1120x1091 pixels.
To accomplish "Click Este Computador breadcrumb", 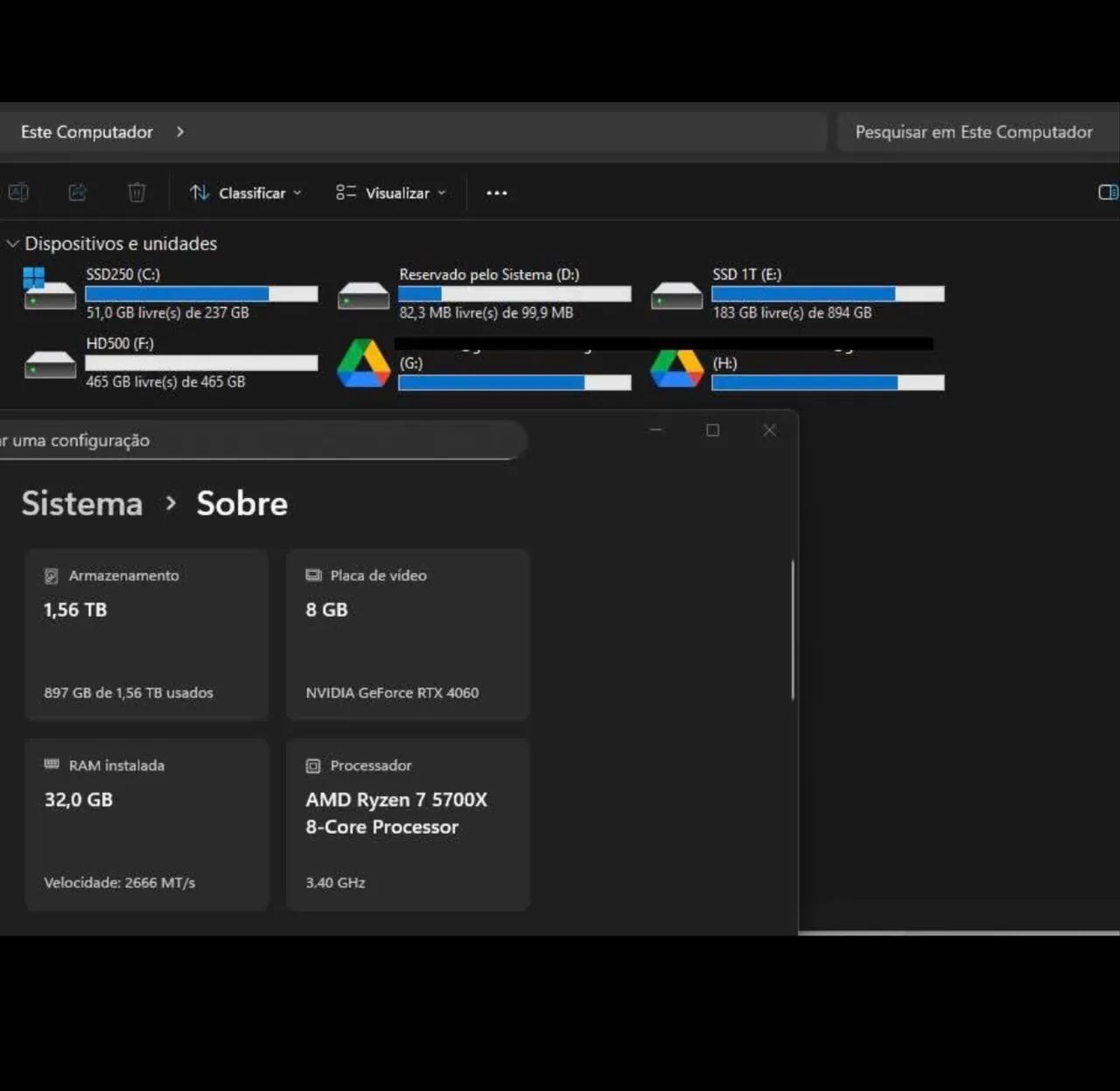I will coord(87,132).
